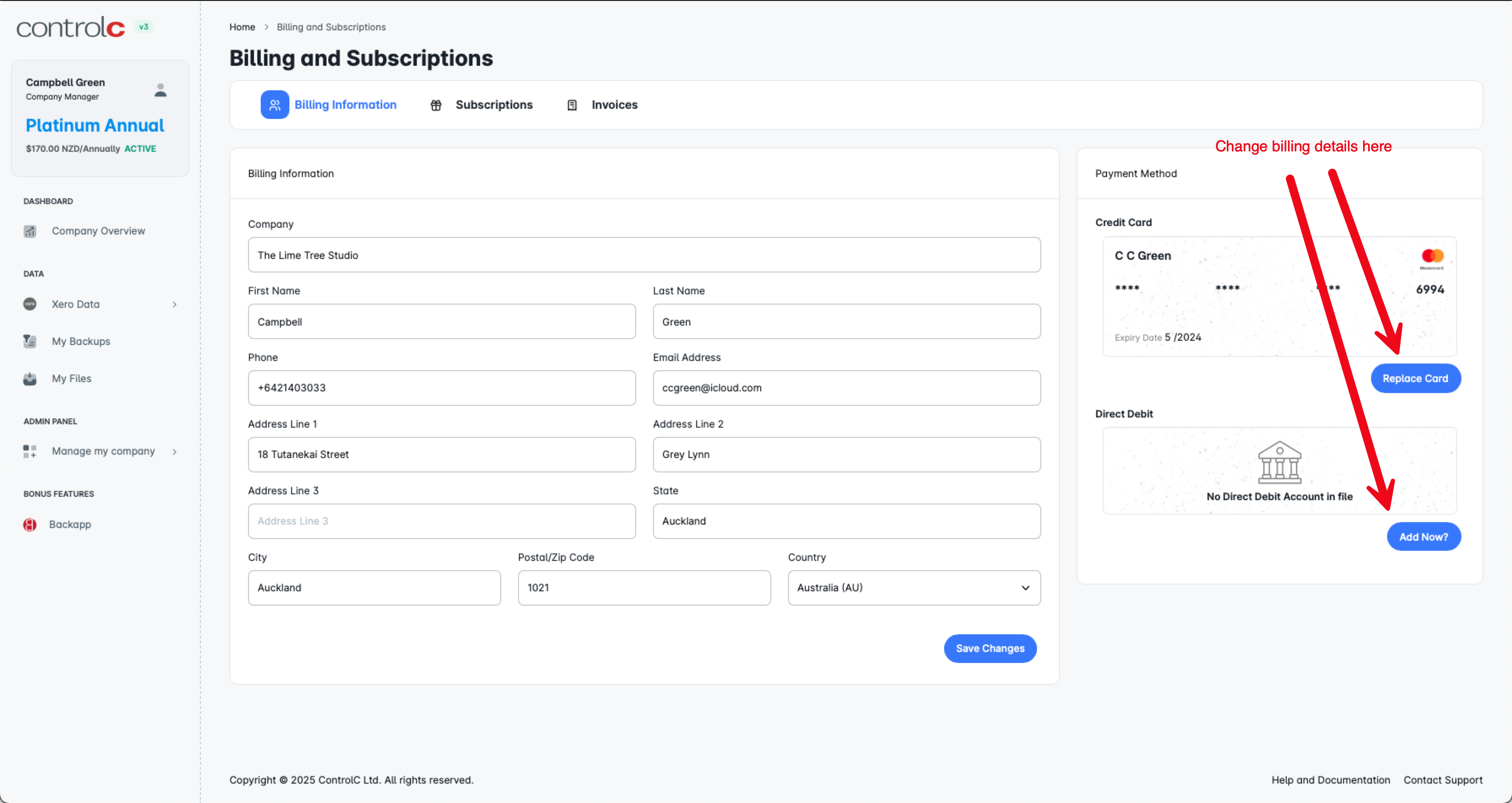Screen dimensions: 1512x803
Task: Click Save Changes button
Action: (x=990, y=648)
